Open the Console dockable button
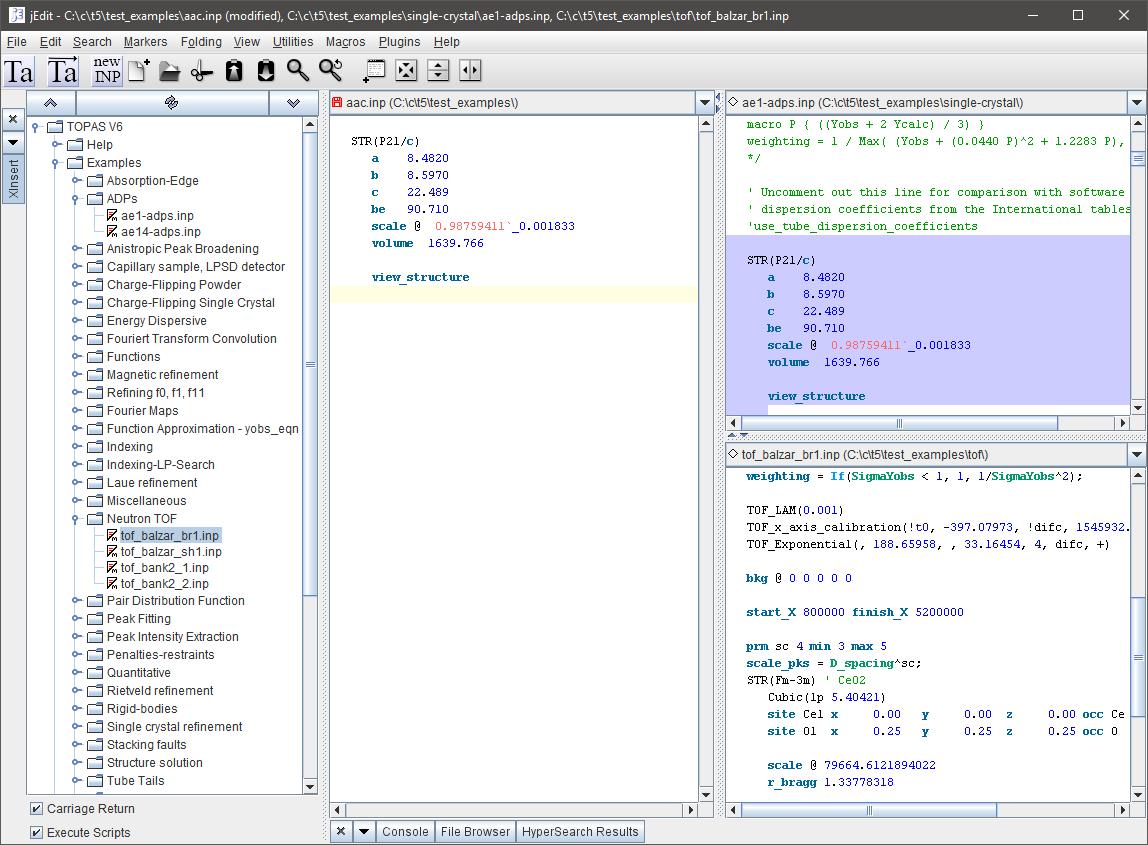Viewport: 1148px width, 845px height. (405, 832)
